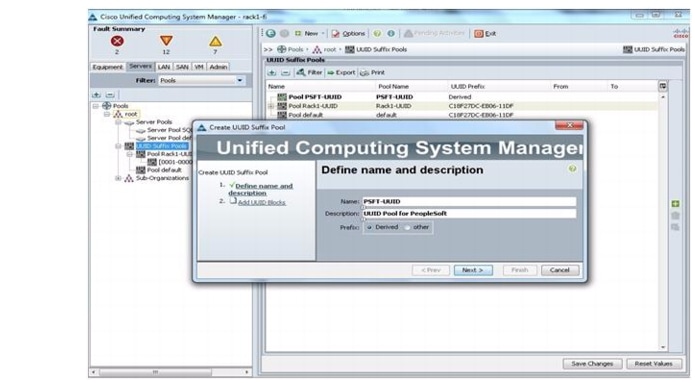Click the Next button
Screen dimensions: 695x383
coord(473,270)
